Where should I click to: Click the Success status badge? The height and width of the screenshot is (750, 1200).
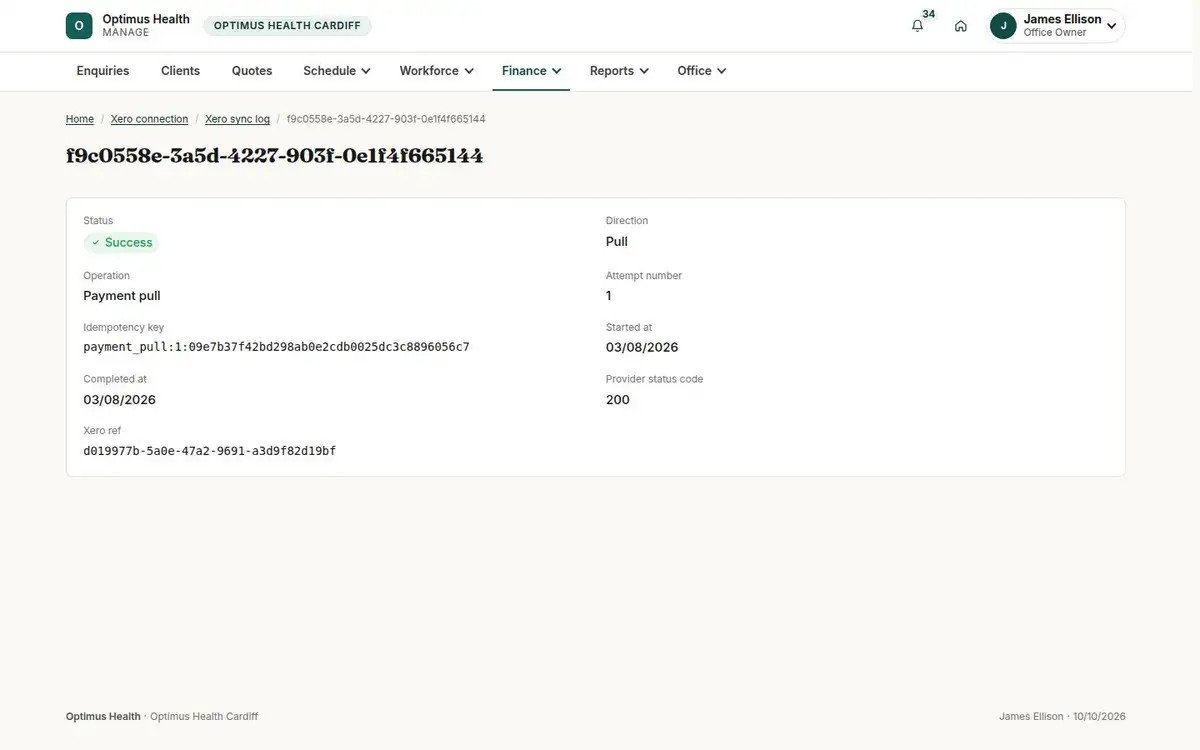pos(121,242)
